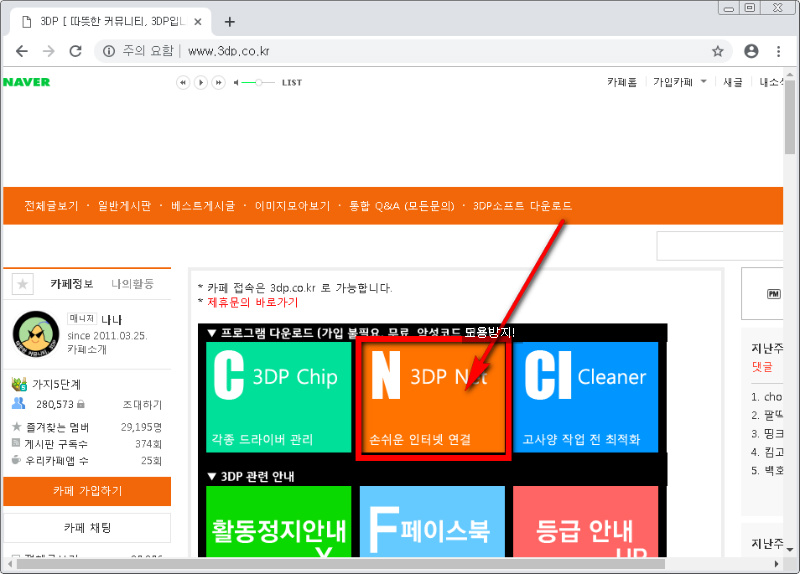800x574 pixels.
Task: Click the member count people icon
Action: point(18,403)
